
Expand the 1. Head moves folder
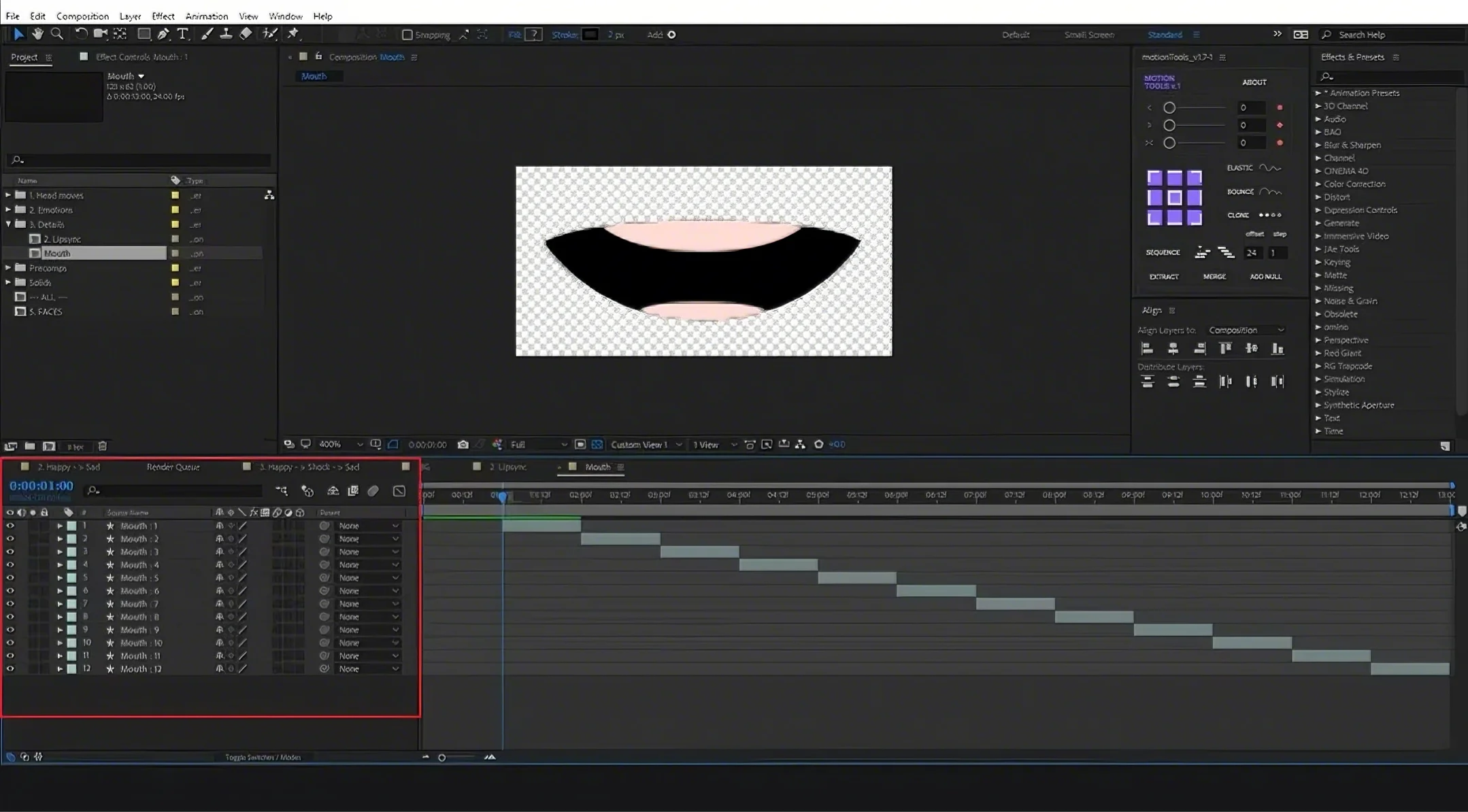8,195
